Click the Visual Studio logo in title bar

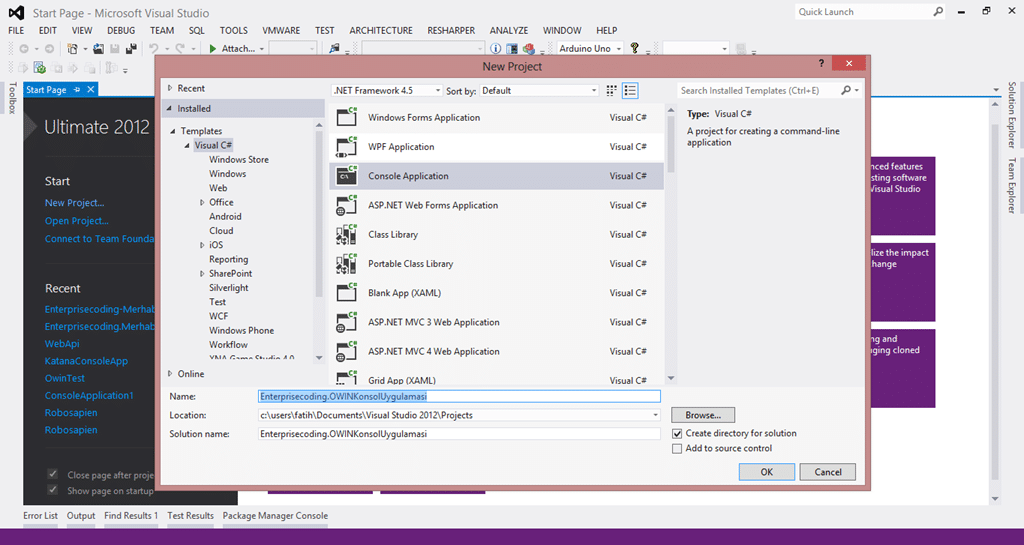16,12
